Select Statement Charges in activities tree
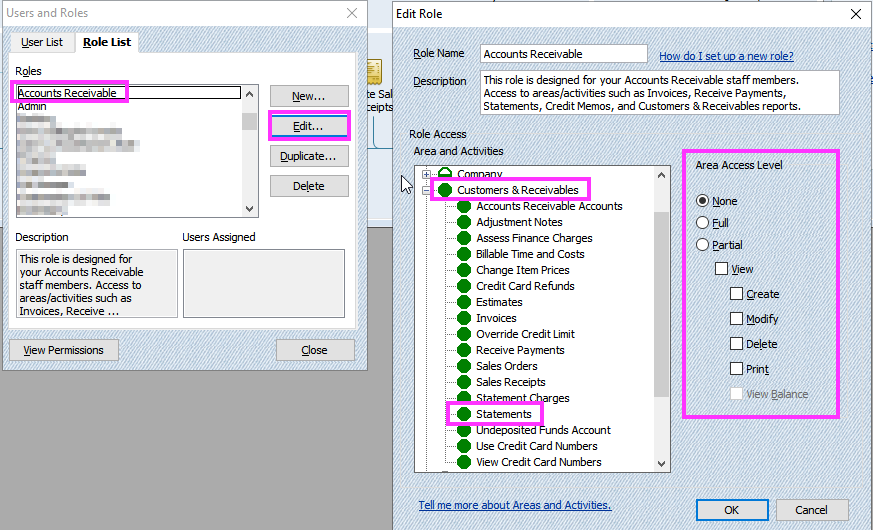The width and height of the screenshot is (873, 530). 522,398
